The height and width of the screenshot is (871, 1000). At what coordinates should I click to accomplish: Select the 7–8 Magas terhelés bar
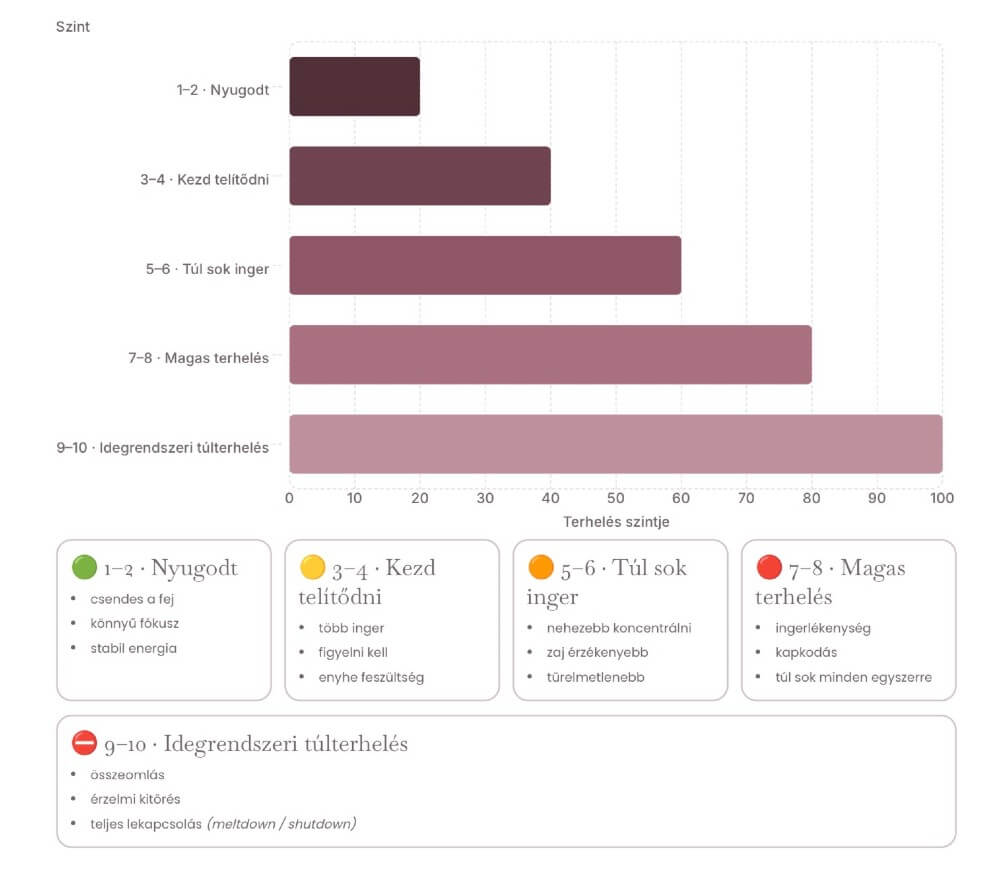pyautogui.click(x=550, y=355)
